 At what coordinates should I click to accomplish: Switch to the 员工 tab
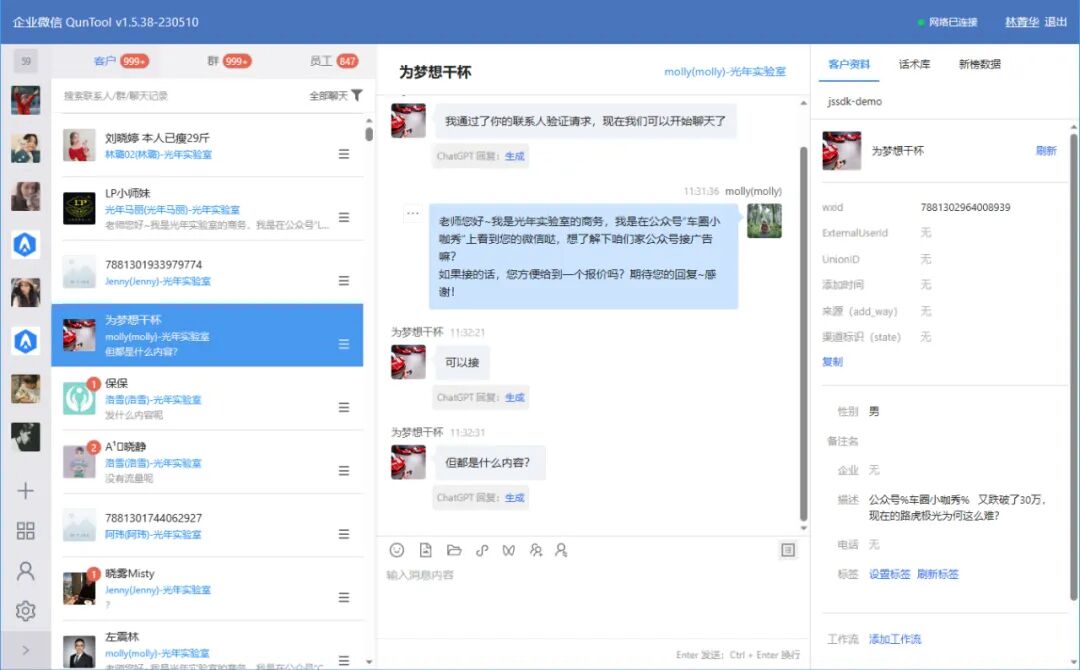(x=333, y=61)
